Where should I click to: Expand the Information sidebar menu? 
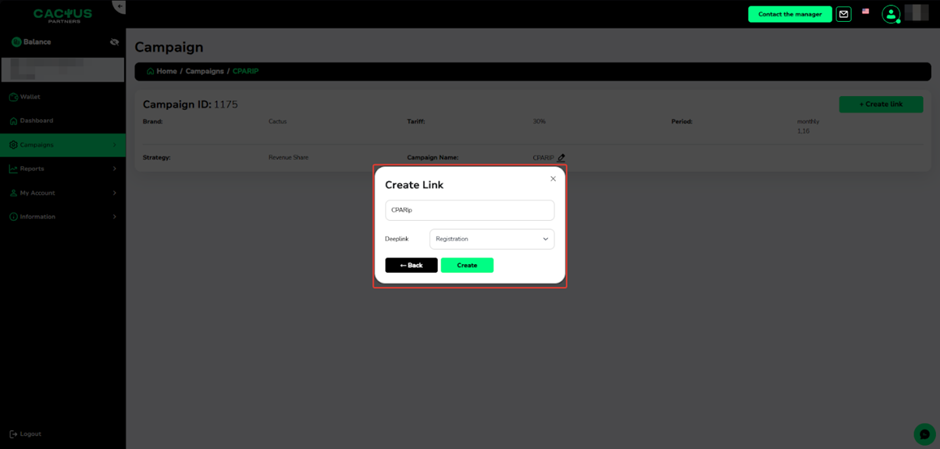[x=62, y=217]
